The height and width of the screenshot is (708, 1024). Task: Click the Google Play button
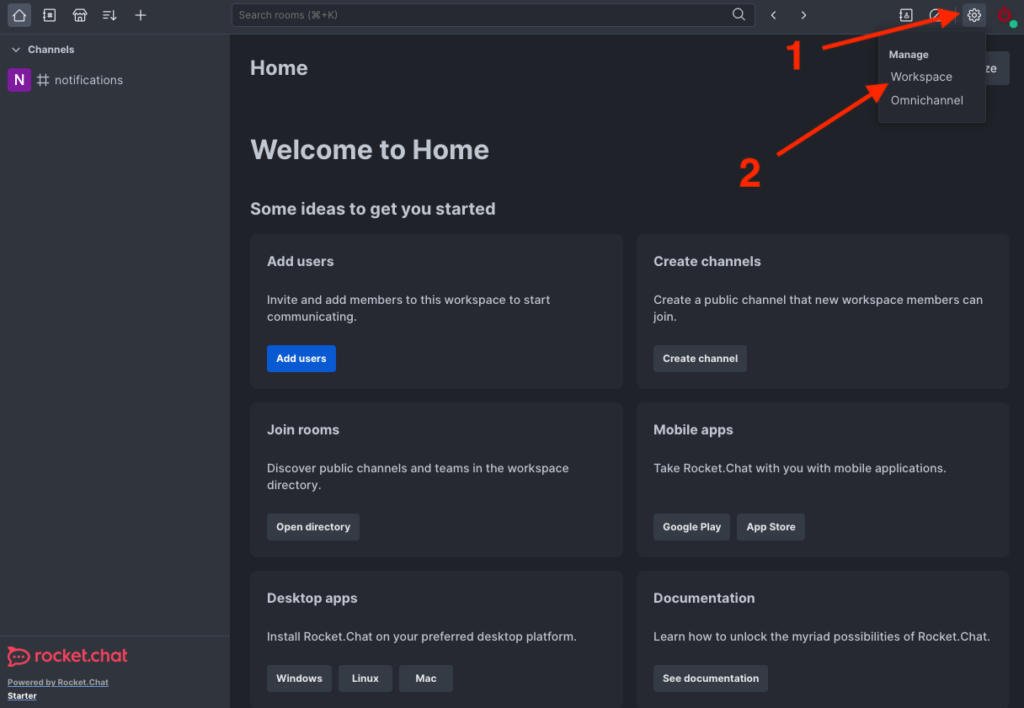pos(692,527)
